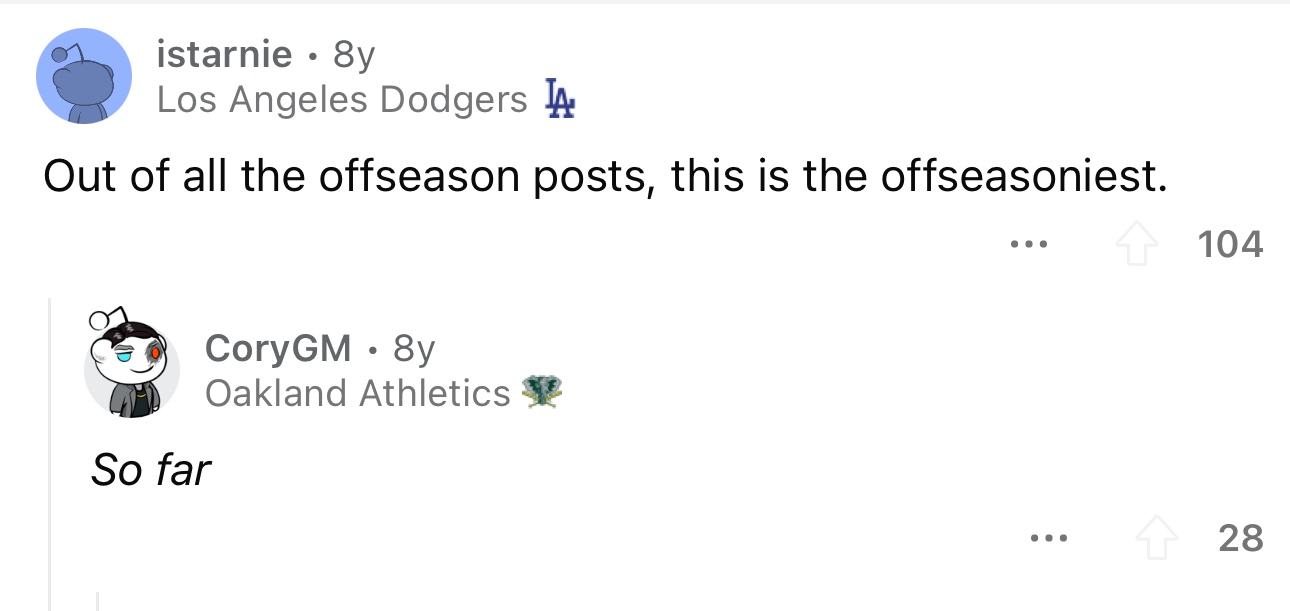Click the Los Angeles Dodgers logo icon
Viewport: 1290px width, 611px height.
[560, 99]
